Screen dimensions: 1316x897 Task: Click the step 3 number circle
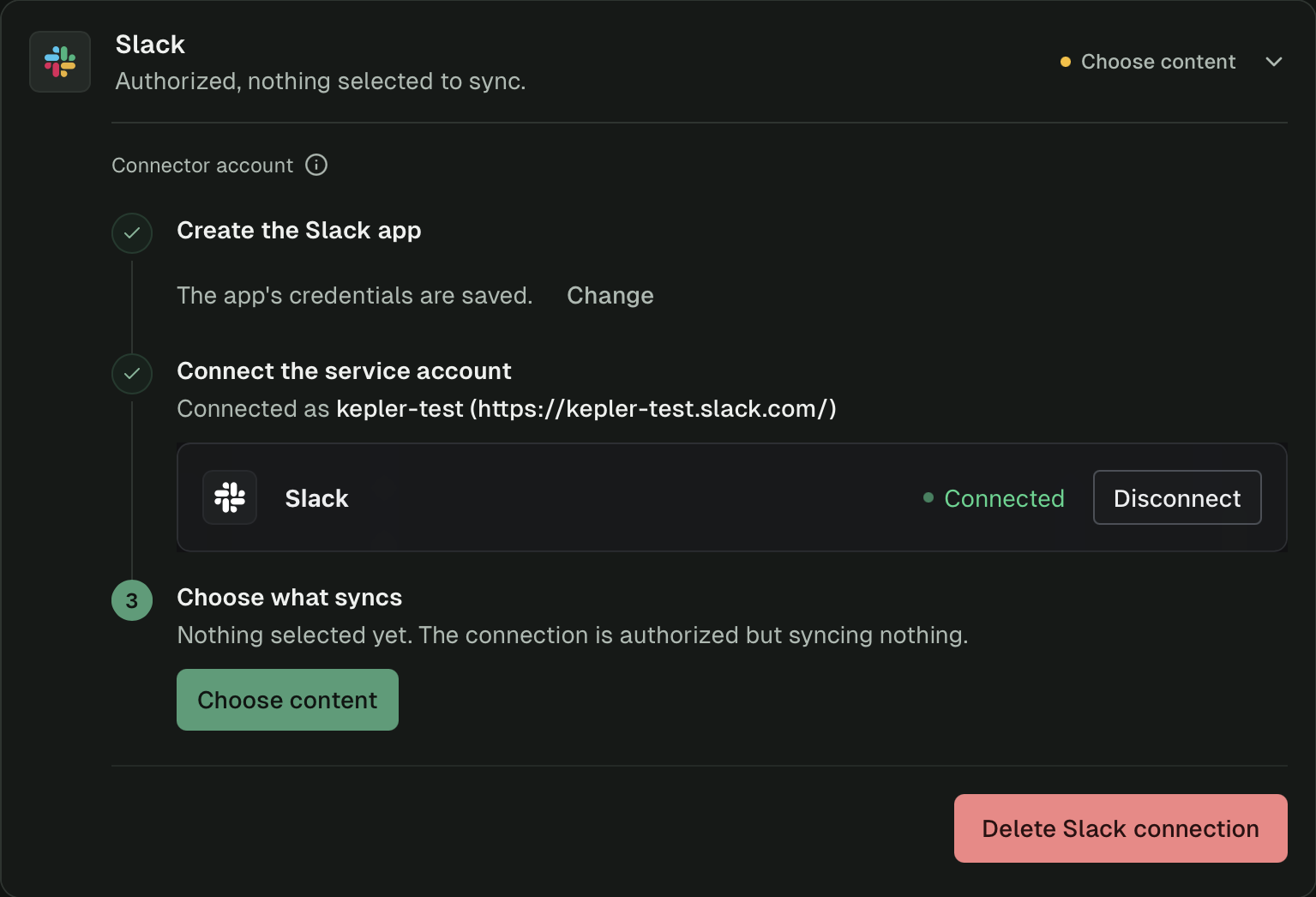pyautogui.click(x=132, y=600)
